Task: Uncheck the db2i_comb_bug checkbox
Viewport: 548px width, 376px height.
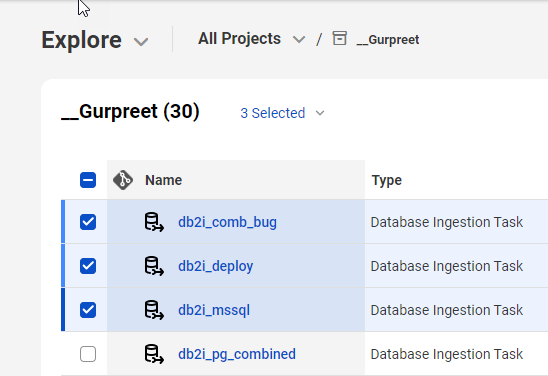Action: tap(88, 222)
